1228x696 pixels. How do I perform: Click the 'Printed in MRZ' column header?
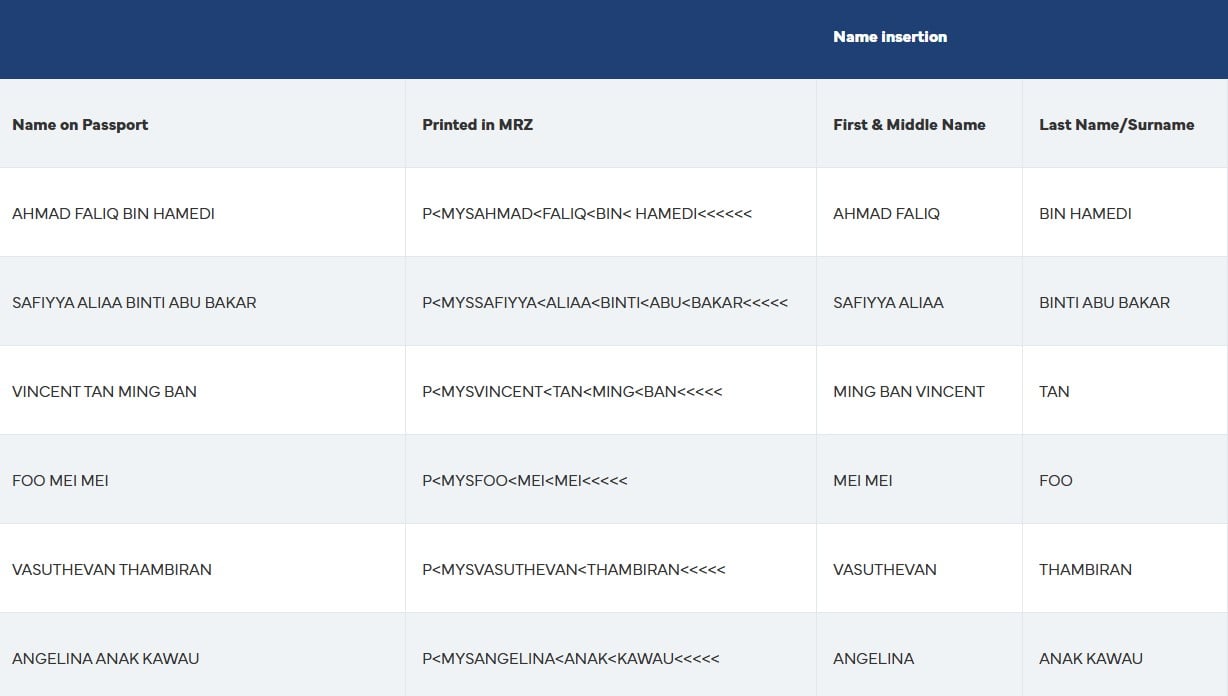coord(477,125)
